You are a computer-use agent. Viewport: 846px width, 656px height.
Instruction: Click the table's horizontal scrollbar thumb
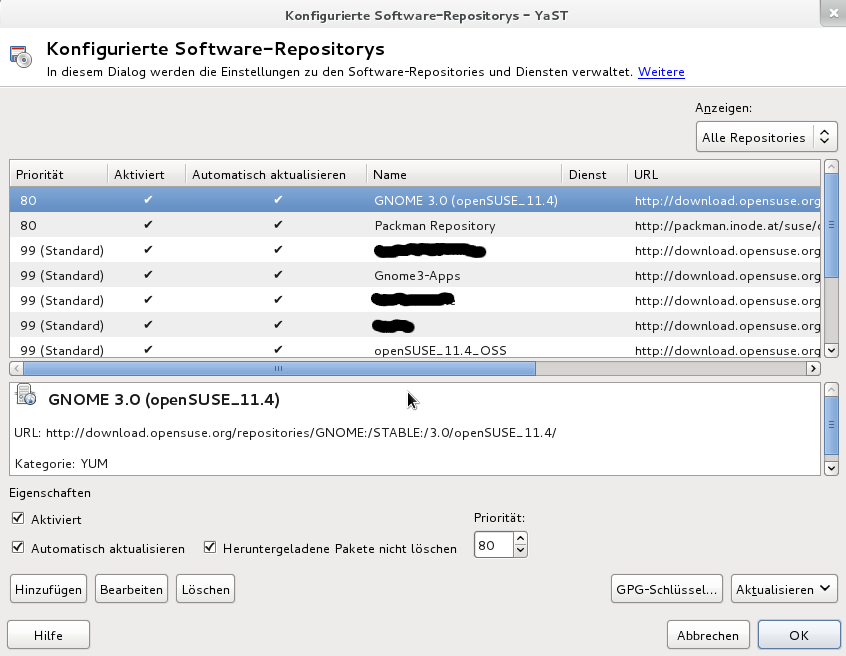click(279, 368)
